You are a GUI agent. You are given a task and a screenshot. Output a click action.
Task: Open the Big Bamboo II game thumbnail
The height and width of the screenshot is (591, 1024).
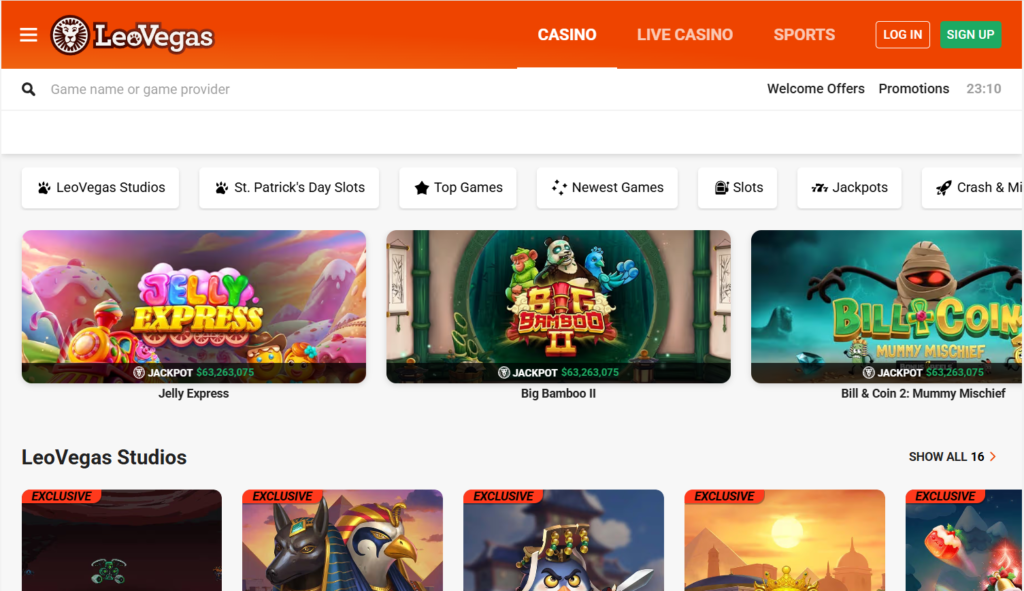pyautogui.click(x=558, y=306)
